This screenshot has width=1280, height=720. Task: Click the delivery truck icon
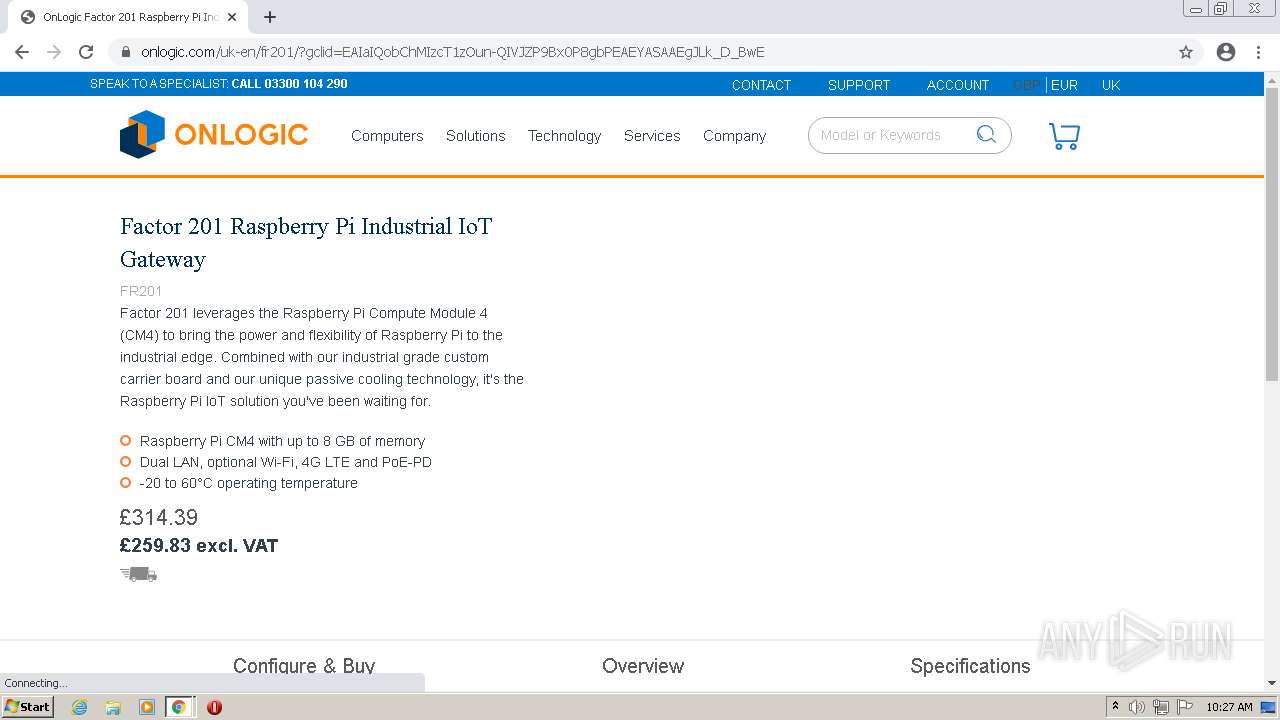[138, 574]
